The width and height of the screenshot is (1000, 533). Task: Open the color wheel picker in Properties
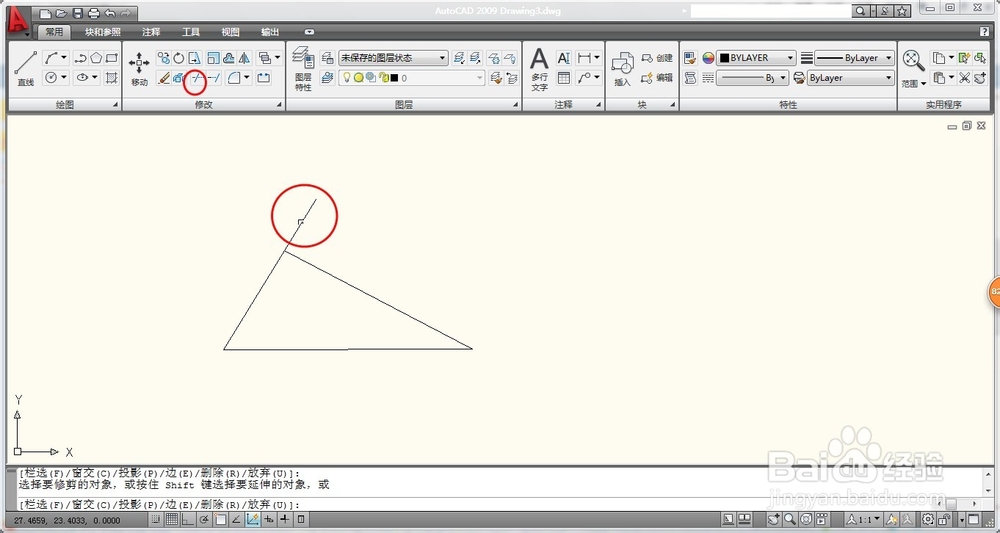708,58
